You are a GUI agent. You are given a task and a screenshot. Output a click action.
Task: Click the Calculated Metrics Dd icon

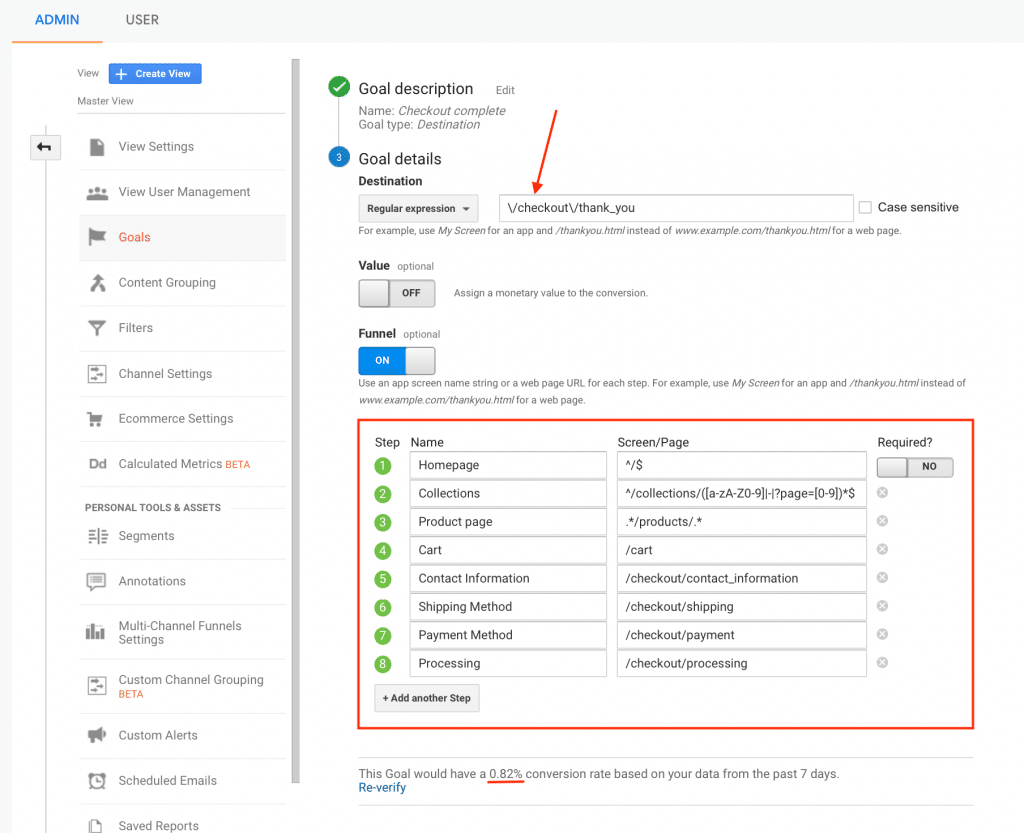tap(97, 464)
